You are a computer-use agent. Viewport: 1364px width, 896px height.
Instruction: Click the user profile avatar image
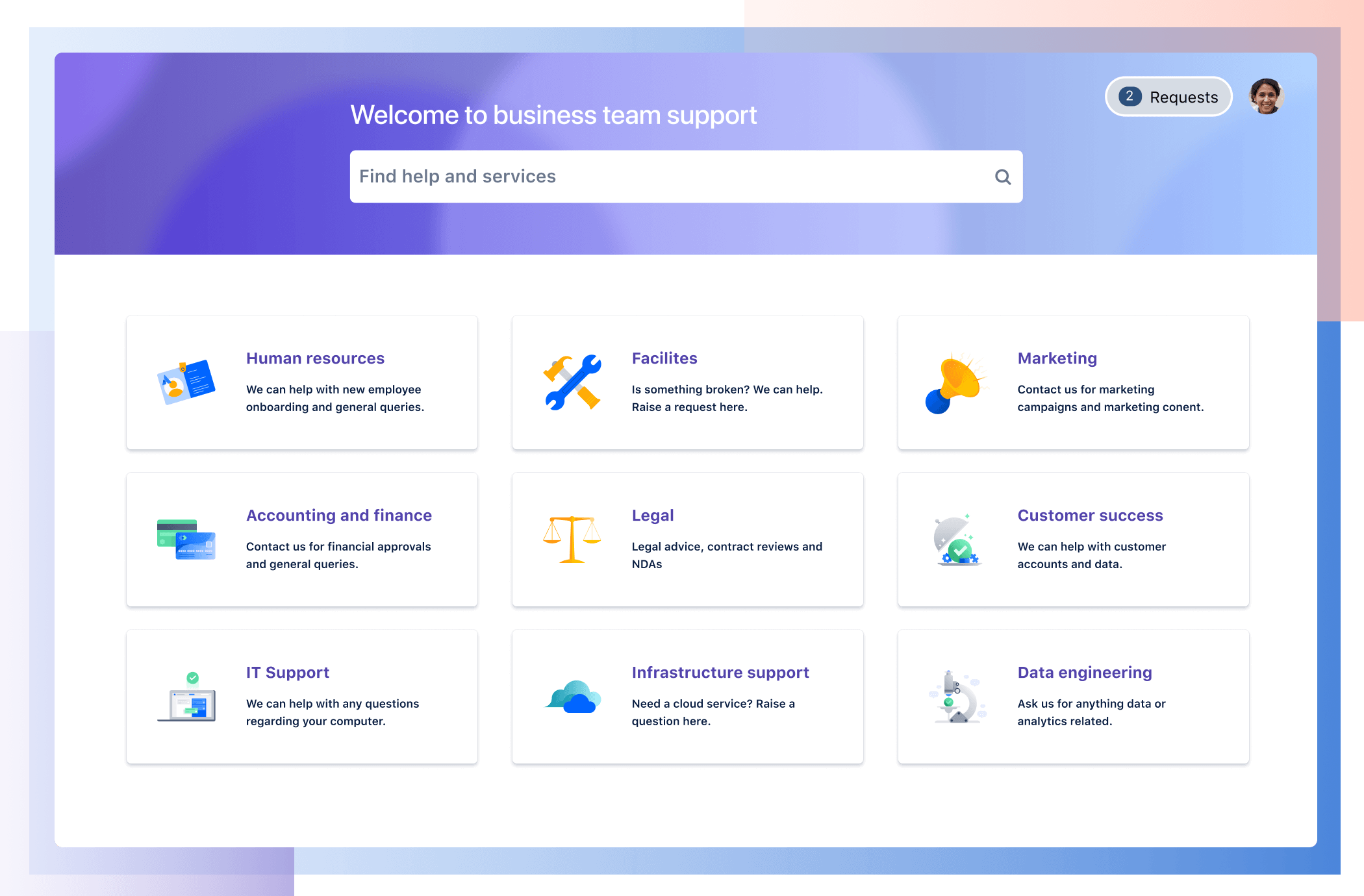(1265, 97)
